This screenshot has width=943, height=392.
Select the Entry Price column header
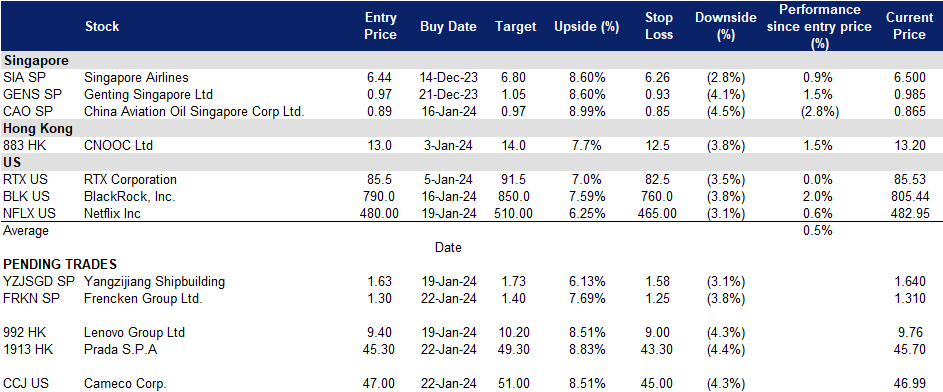point(381,26)
